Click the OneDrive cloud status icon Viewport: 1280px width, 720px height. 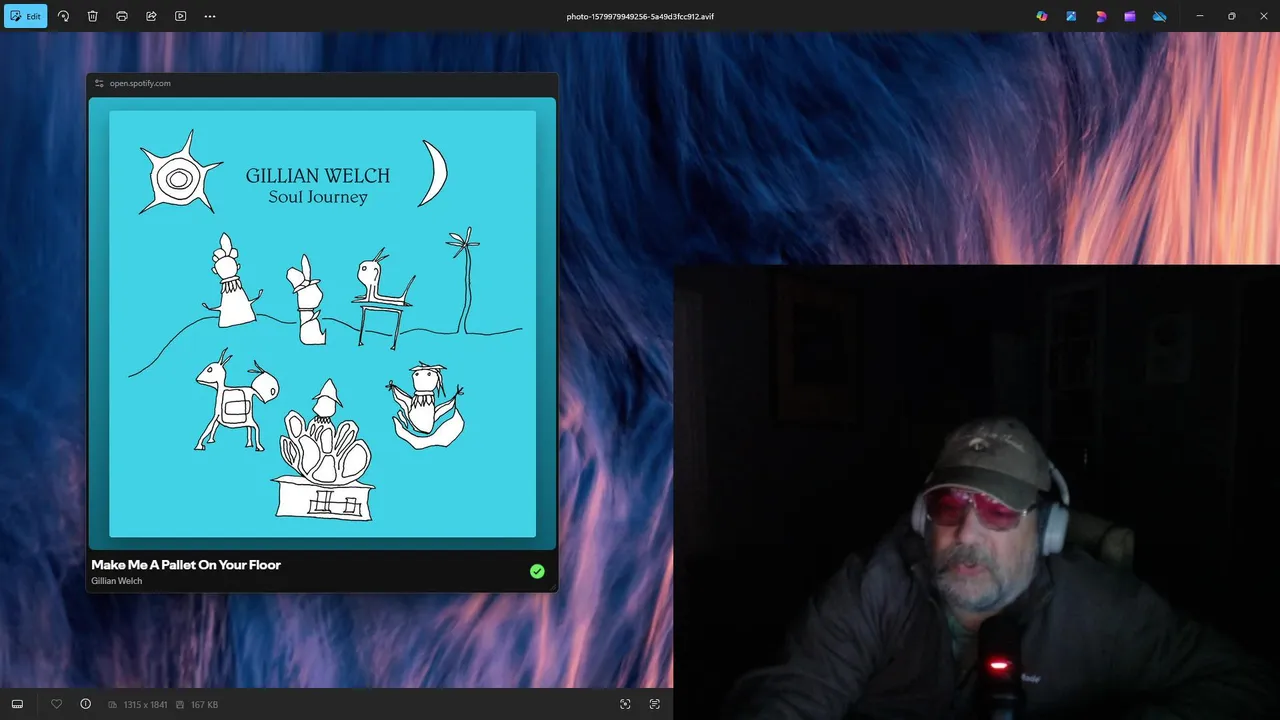point(1160,16)
